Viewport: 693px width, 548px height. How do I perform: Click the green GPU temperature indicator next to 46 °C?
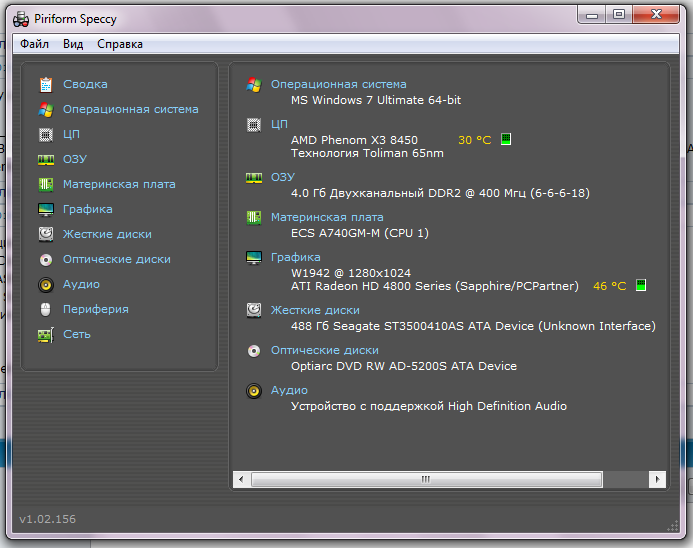coord(641,286)
